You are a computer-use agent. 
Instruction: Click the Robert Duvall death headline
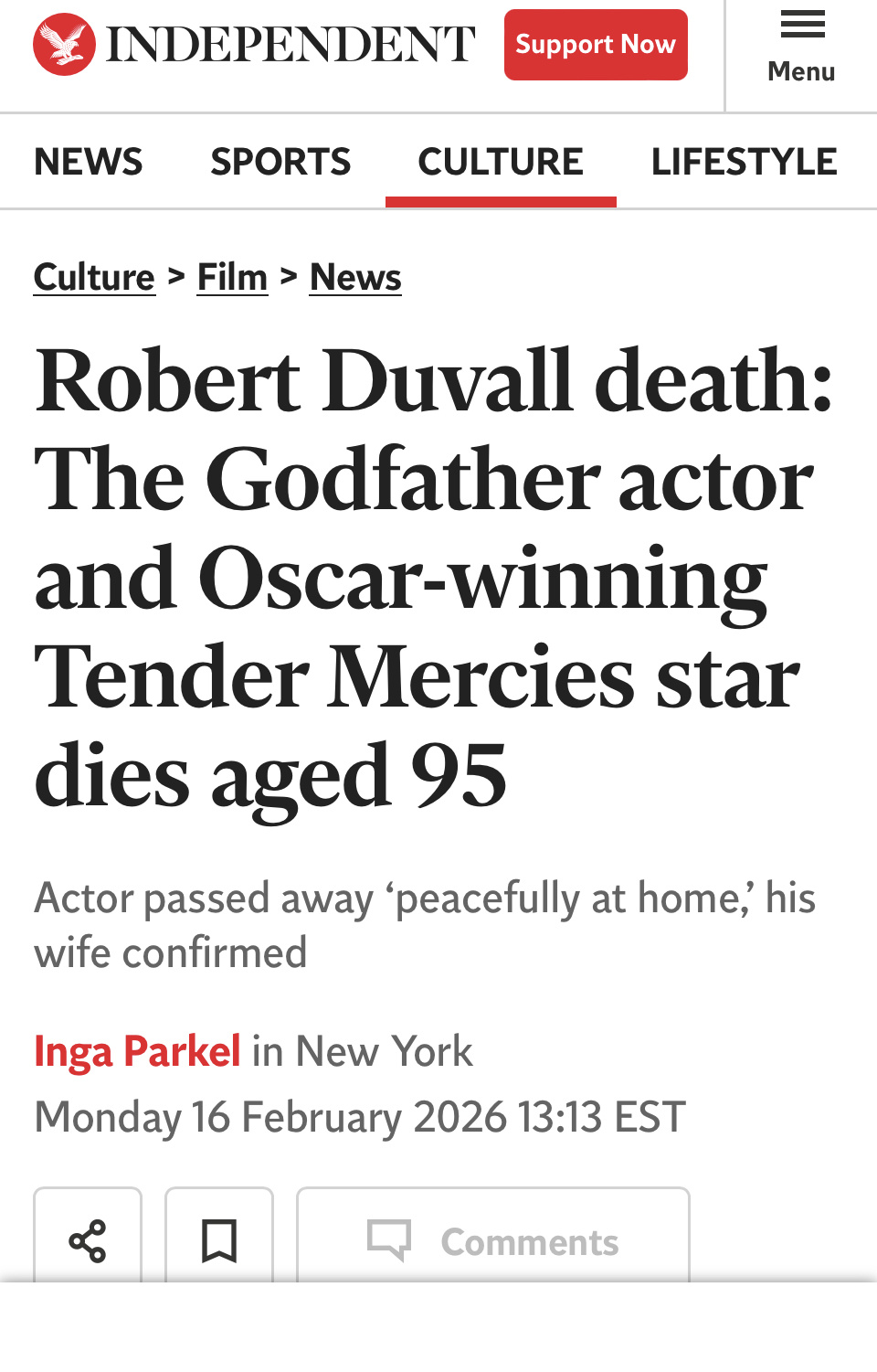click(x=434, y=576)
